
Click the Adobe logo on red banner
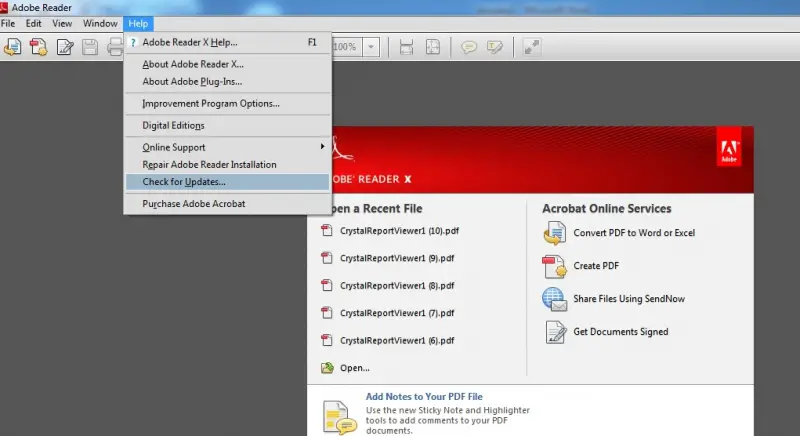click(x=729, y=147)
